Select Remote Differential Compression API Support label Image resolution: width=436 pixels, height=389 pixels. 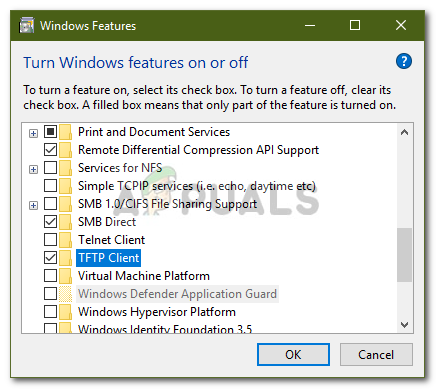(x=198, y=150)
